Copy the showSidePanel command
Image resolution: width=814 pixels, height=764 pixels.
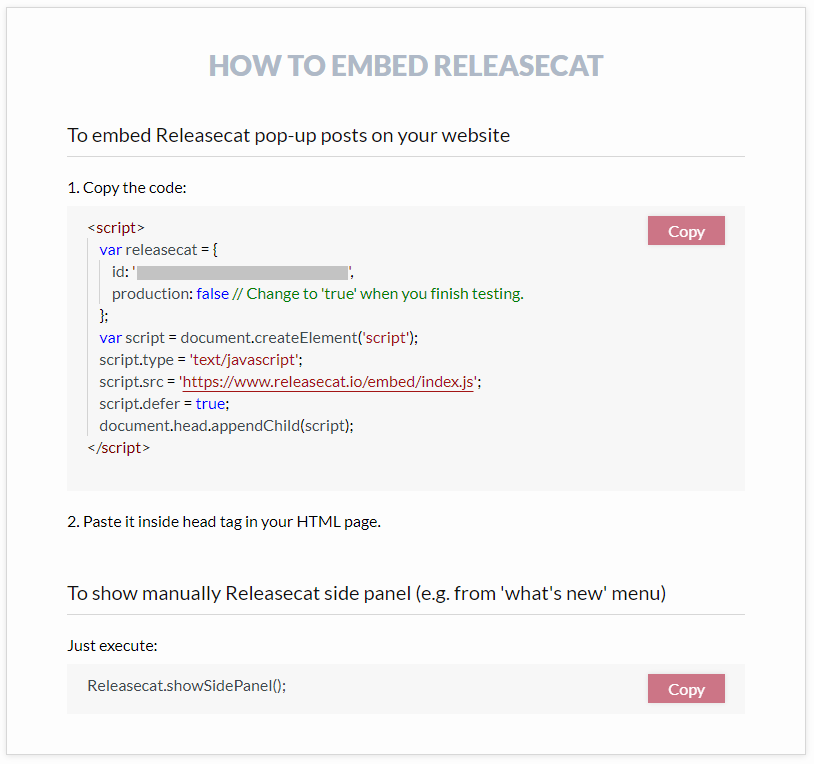(x=686, y=689)
